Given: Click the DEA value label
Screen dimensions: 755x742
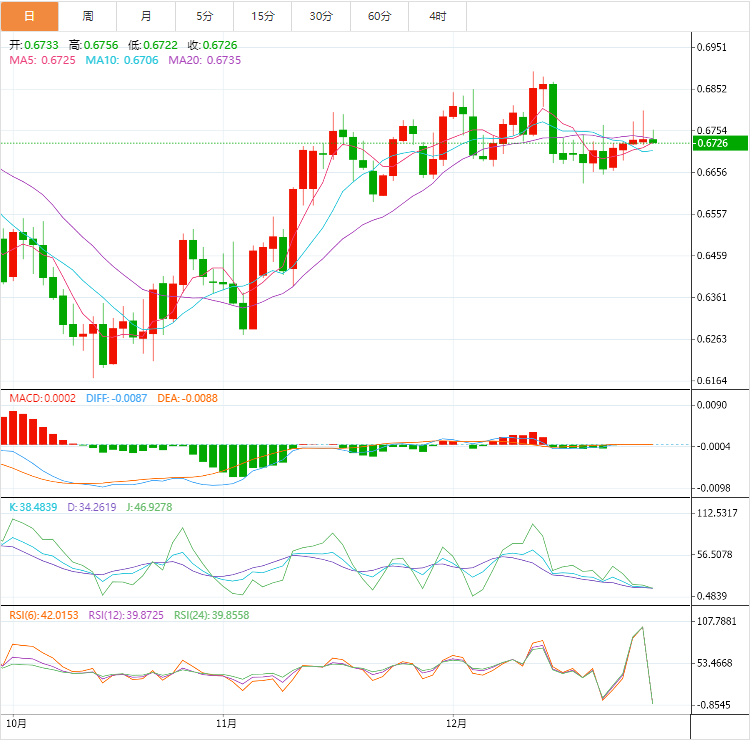Looking at the screenshot, I should (186, 398).
